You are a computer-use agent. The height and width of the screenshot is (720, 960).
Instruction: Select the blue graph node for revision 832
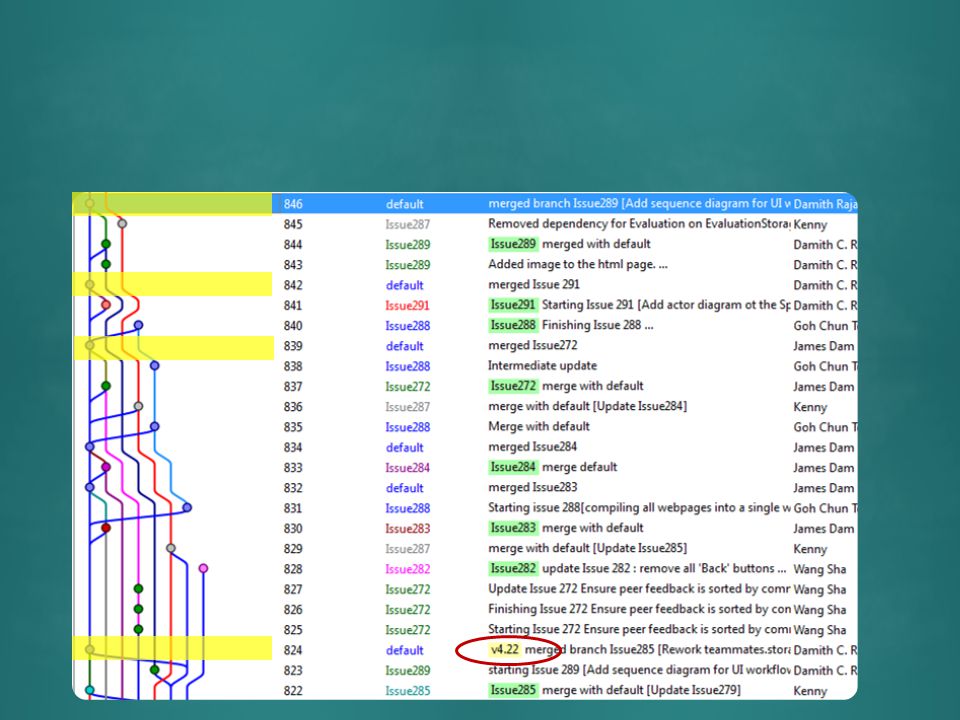pos(90,487)
